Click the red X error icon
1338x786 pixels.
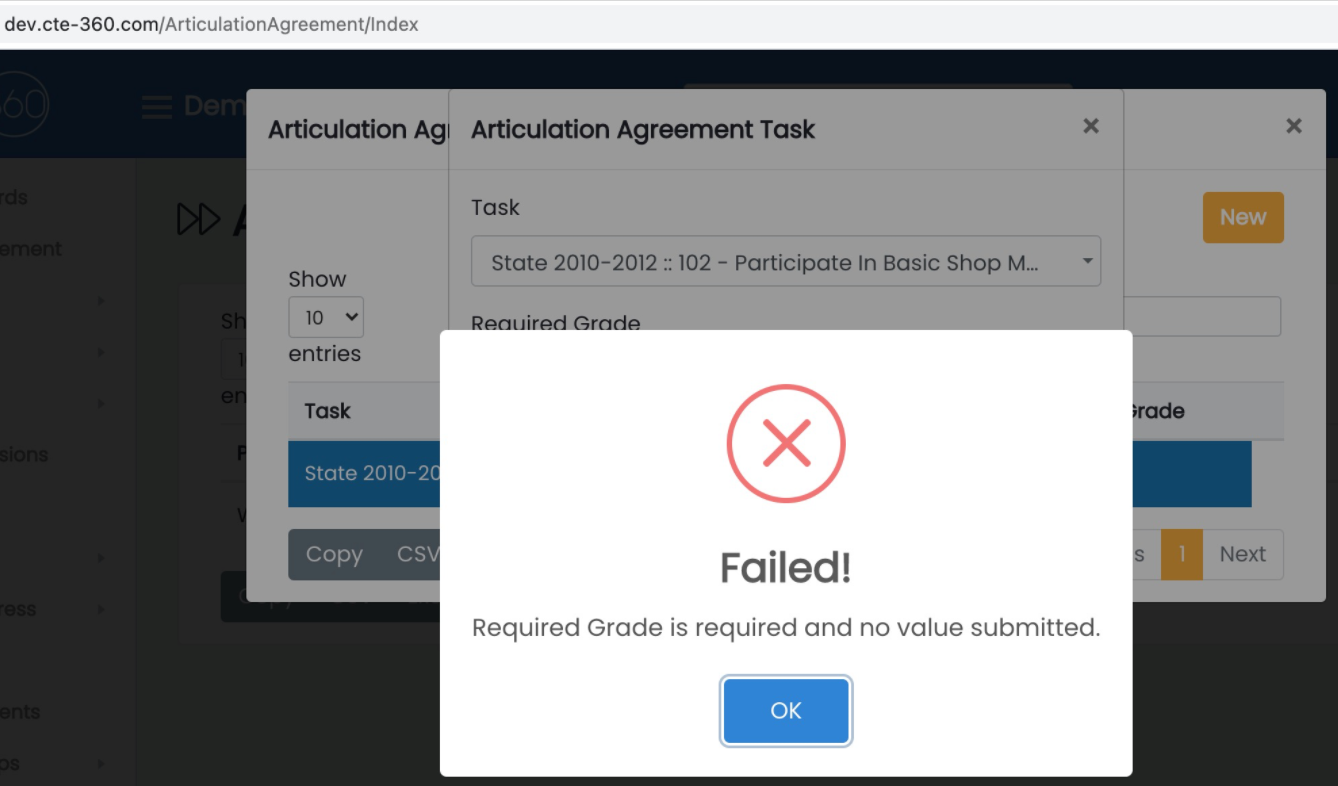tap(786, 443)
